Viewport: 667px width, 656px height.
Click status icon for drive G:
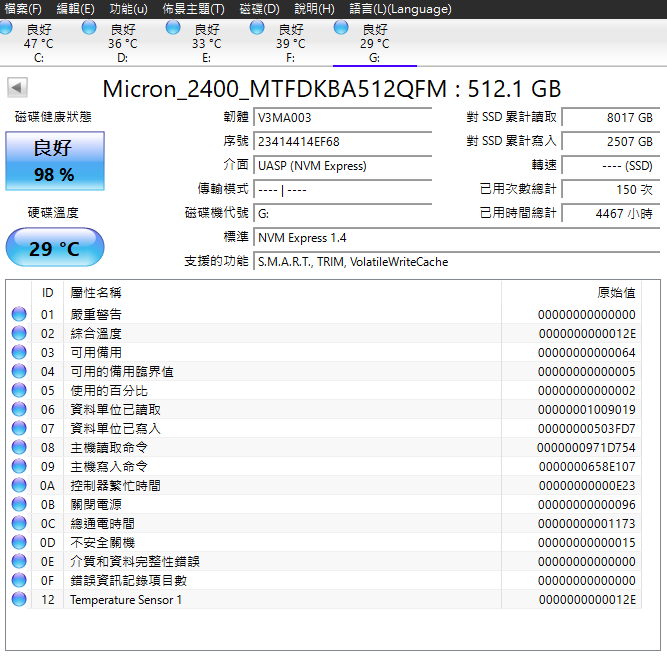click(x=341, y=28)
